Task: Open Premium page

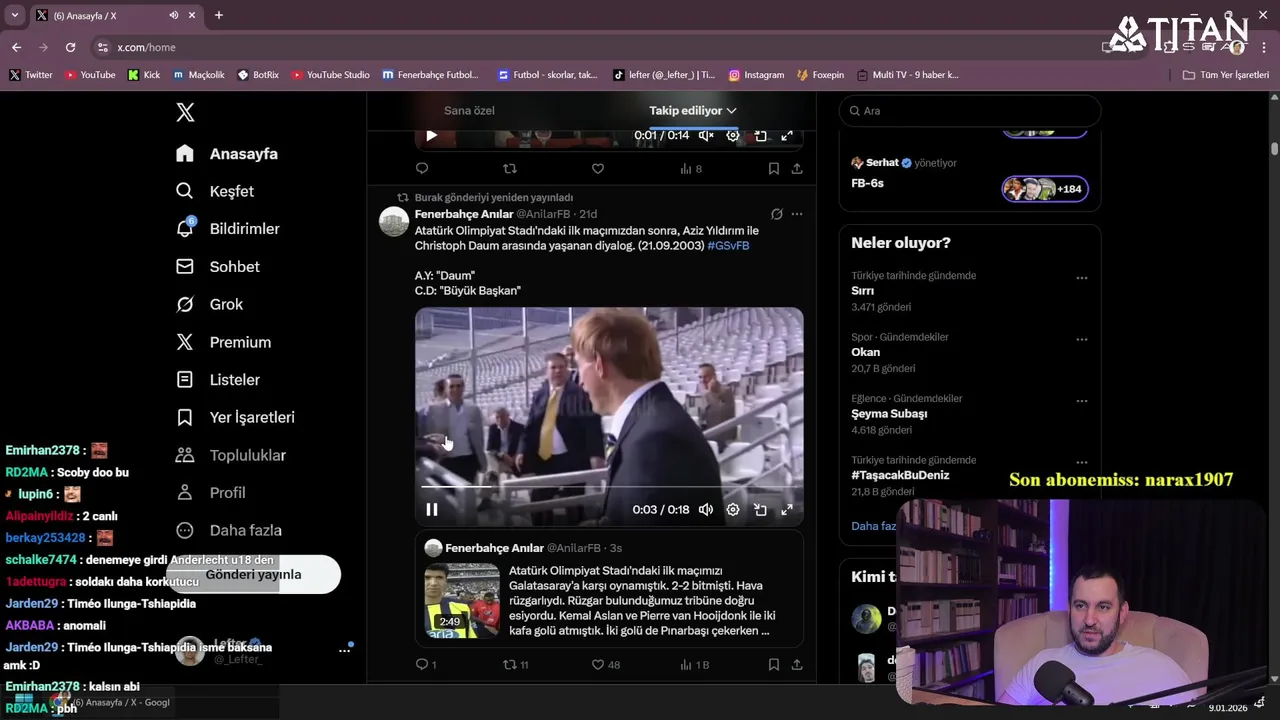Action: (x=223, y=342)
